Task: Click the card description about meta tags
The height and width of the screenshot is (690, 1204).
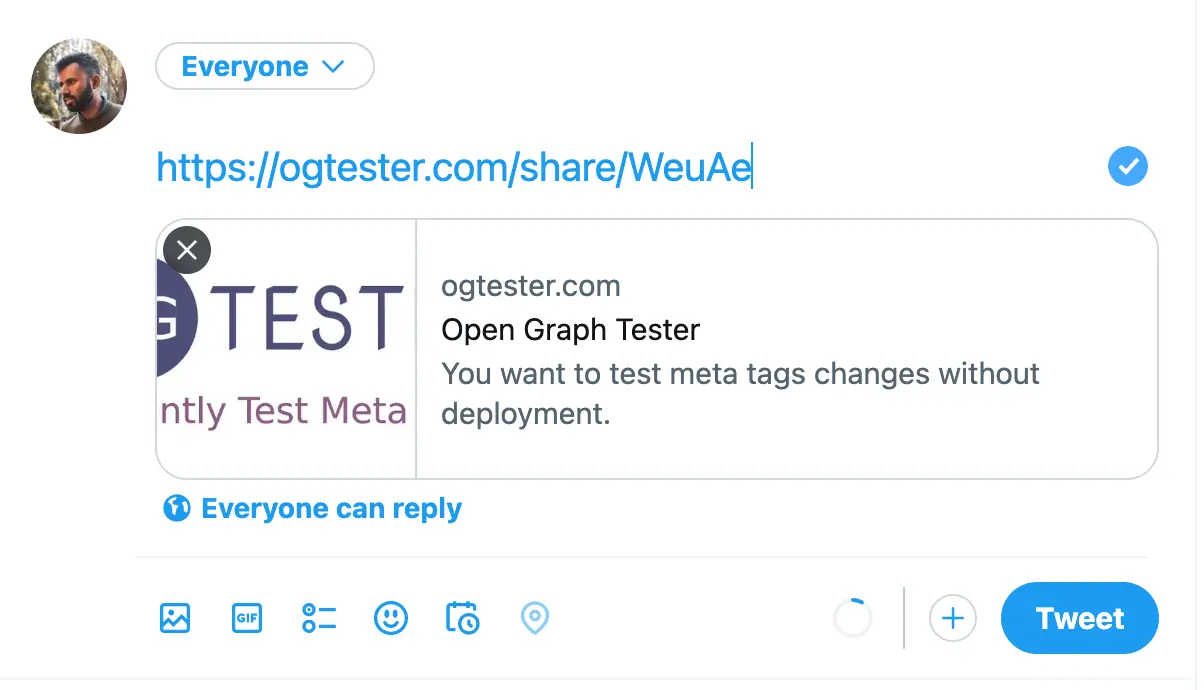Action: coord(740,393)
